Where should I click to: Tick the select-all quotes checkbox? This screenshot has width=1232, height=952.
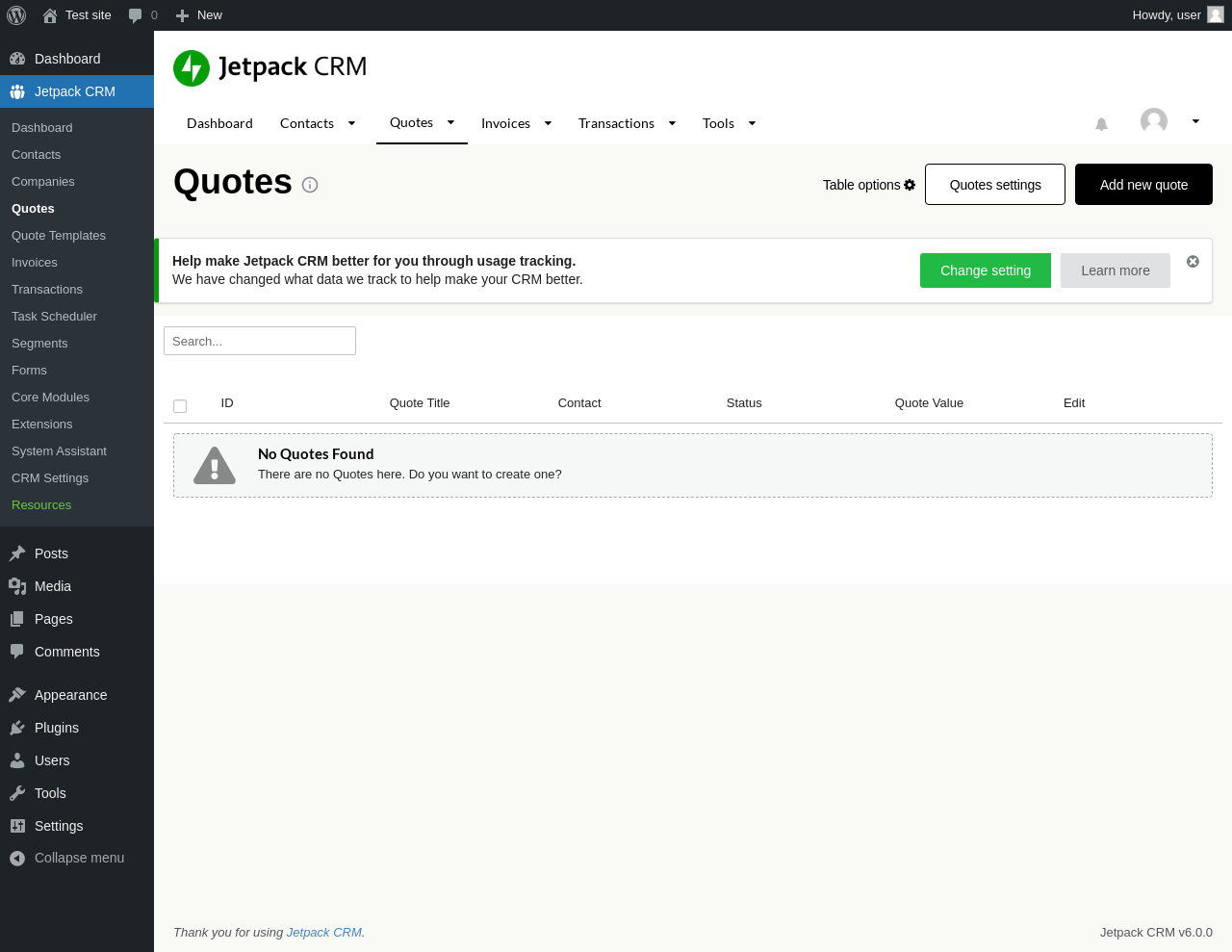coord(180,406)
